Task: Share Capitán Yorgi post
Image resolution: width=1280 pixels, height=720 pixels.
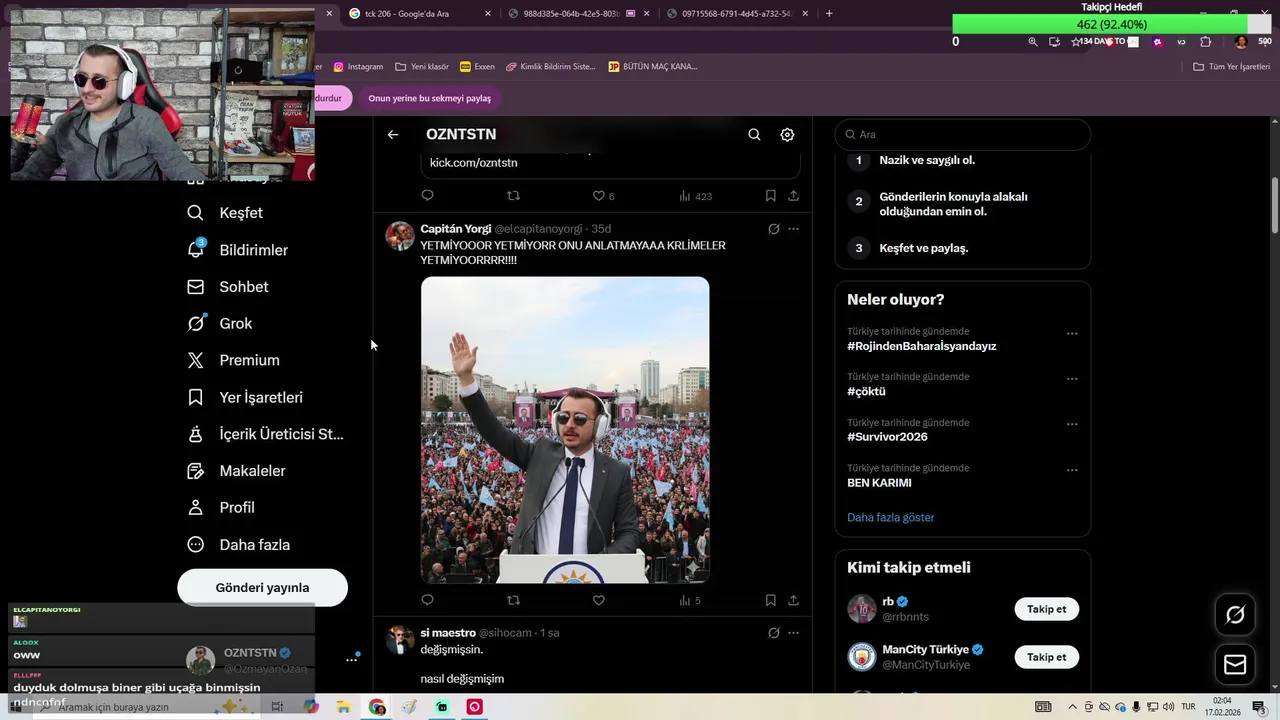Action: pyautogui.click(x=793, y=600)
